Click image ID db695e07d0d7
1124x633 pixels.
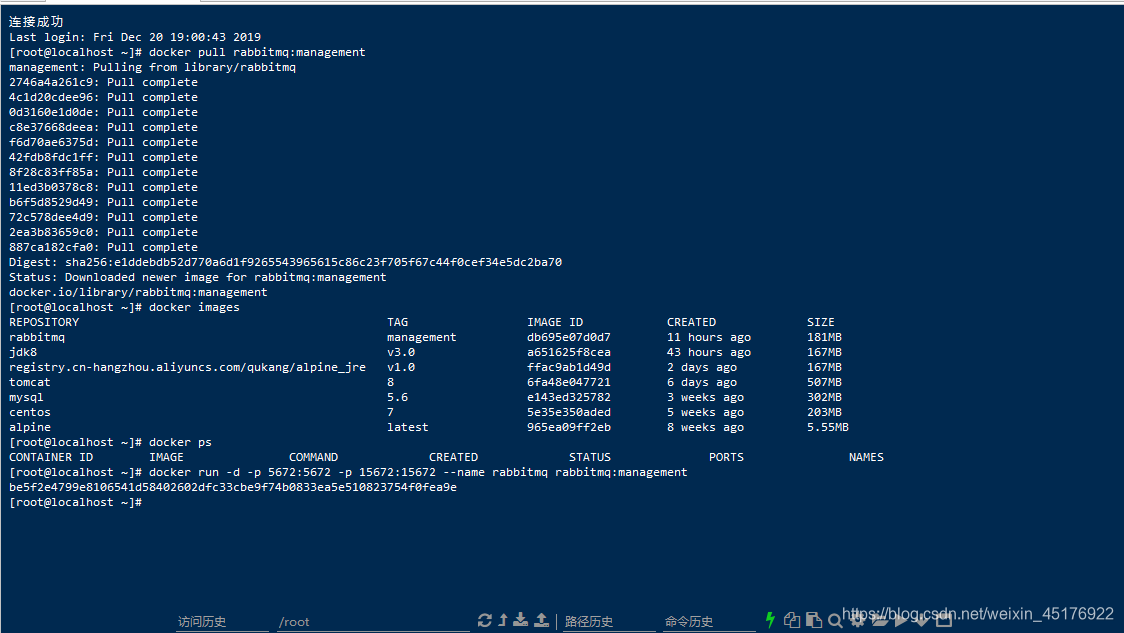(x=569, y=338)
